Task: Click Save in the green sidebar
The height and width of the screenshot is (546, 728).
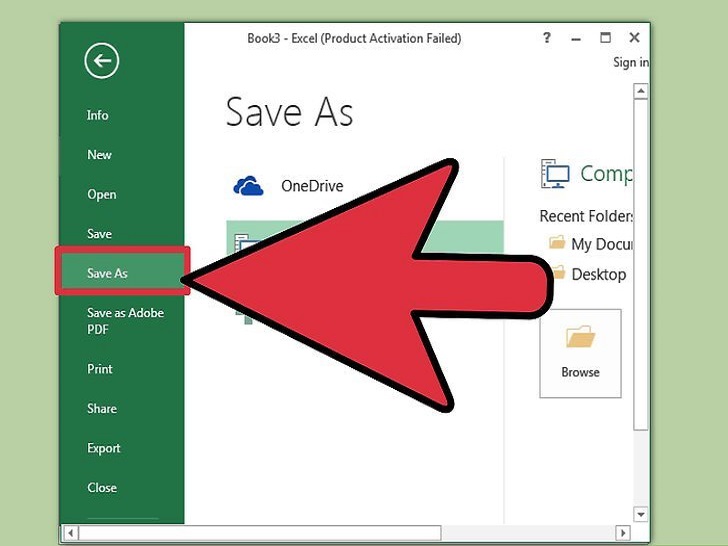Action: 99,234
